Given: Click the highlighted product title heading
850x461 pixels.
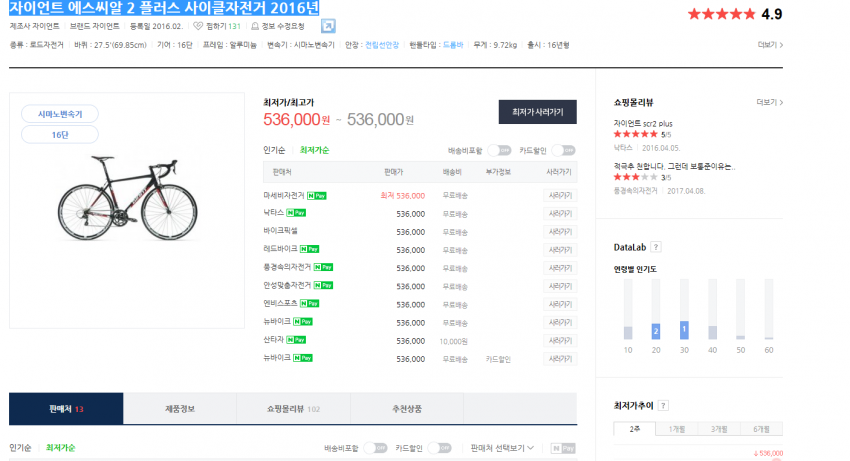Looking at the screenshot, I should point(164,8).
